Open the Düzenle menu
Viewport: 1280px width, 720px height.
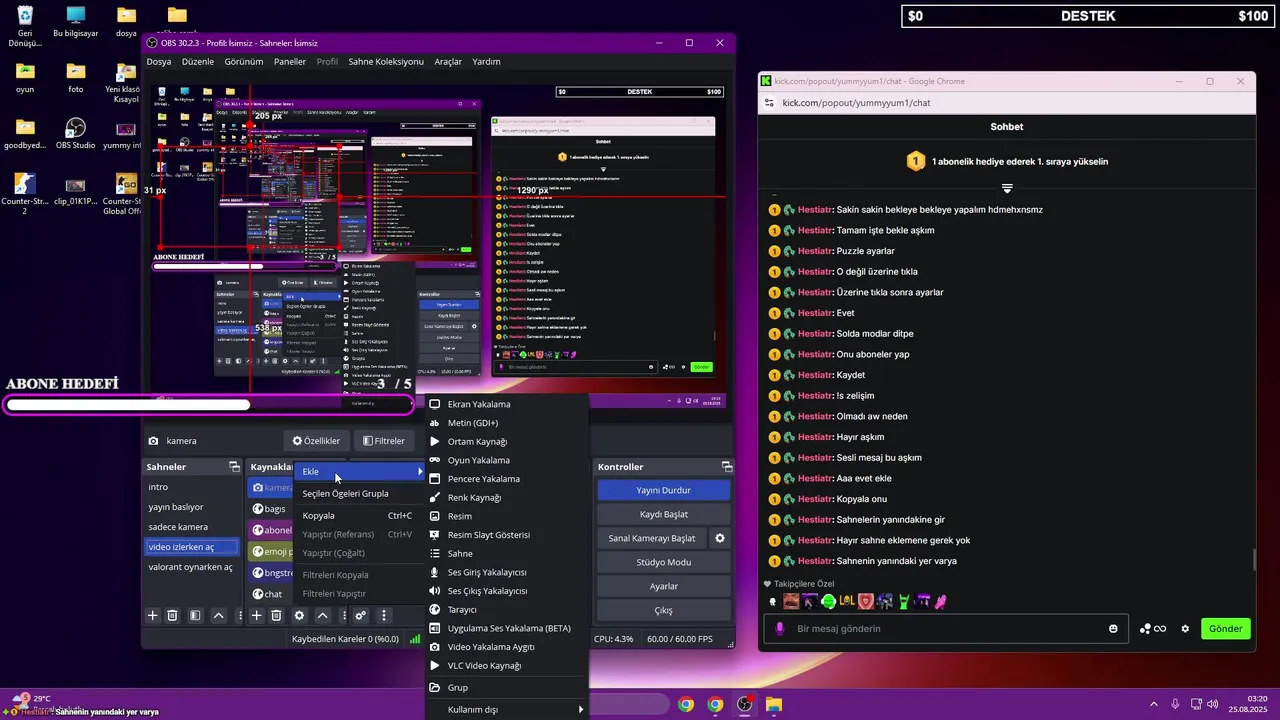click(x=198, y=62)
